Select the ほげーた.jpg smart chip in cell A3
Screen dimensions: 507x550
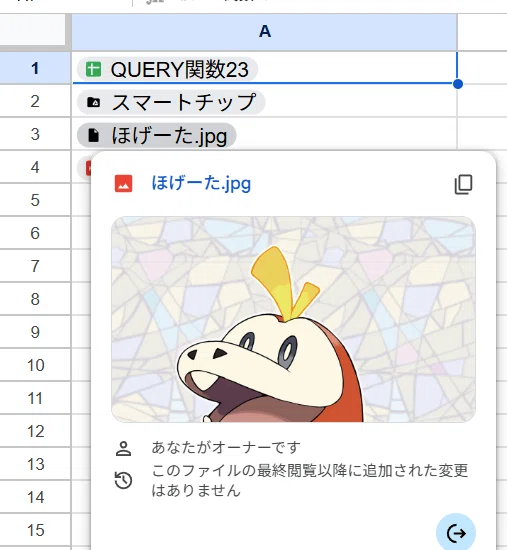[x=156, y=135]
